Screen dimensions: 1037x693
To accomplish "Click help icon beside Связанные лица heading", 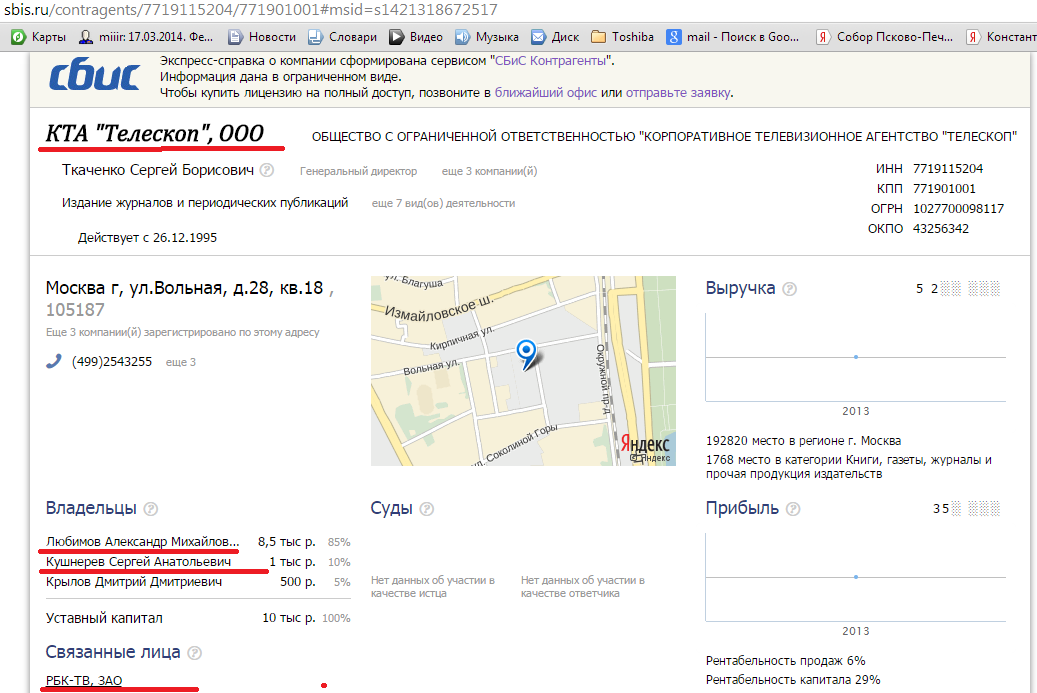I will coord(195,653).
